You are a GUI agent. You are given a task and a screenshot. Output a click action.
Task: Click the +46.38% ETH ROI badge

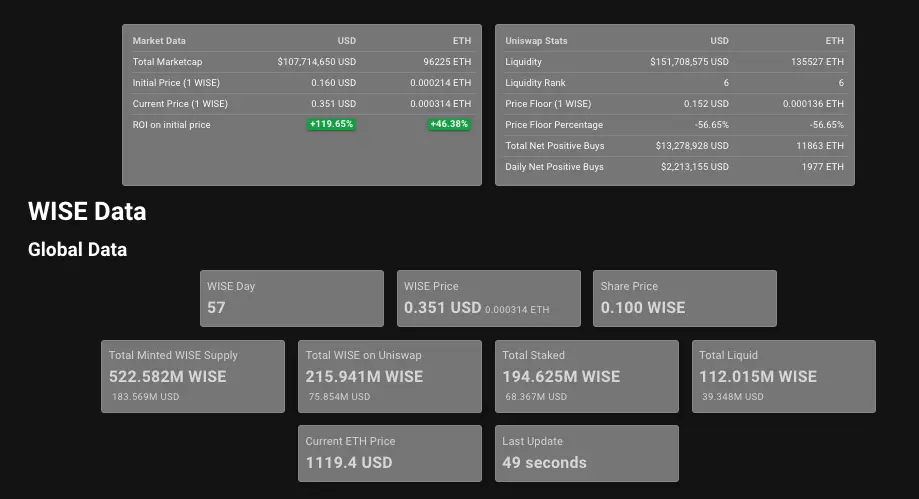[x=449, y=124]
